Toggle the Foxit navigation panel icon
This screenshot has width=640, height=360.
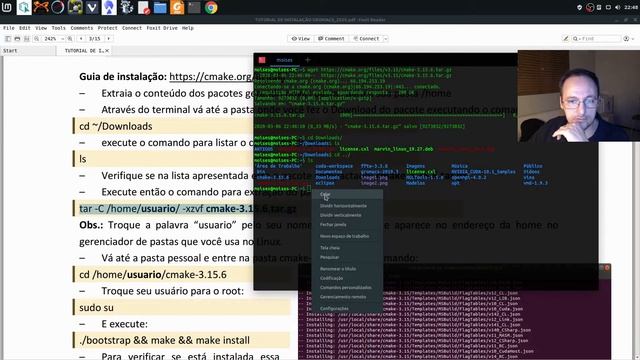click(8, 39)
